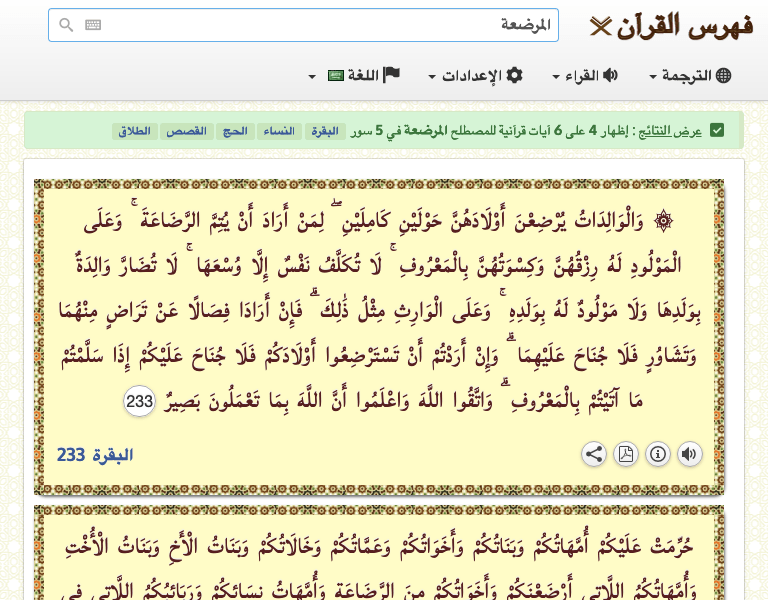Click the speaker icon beside القراء

click(610, 75)
